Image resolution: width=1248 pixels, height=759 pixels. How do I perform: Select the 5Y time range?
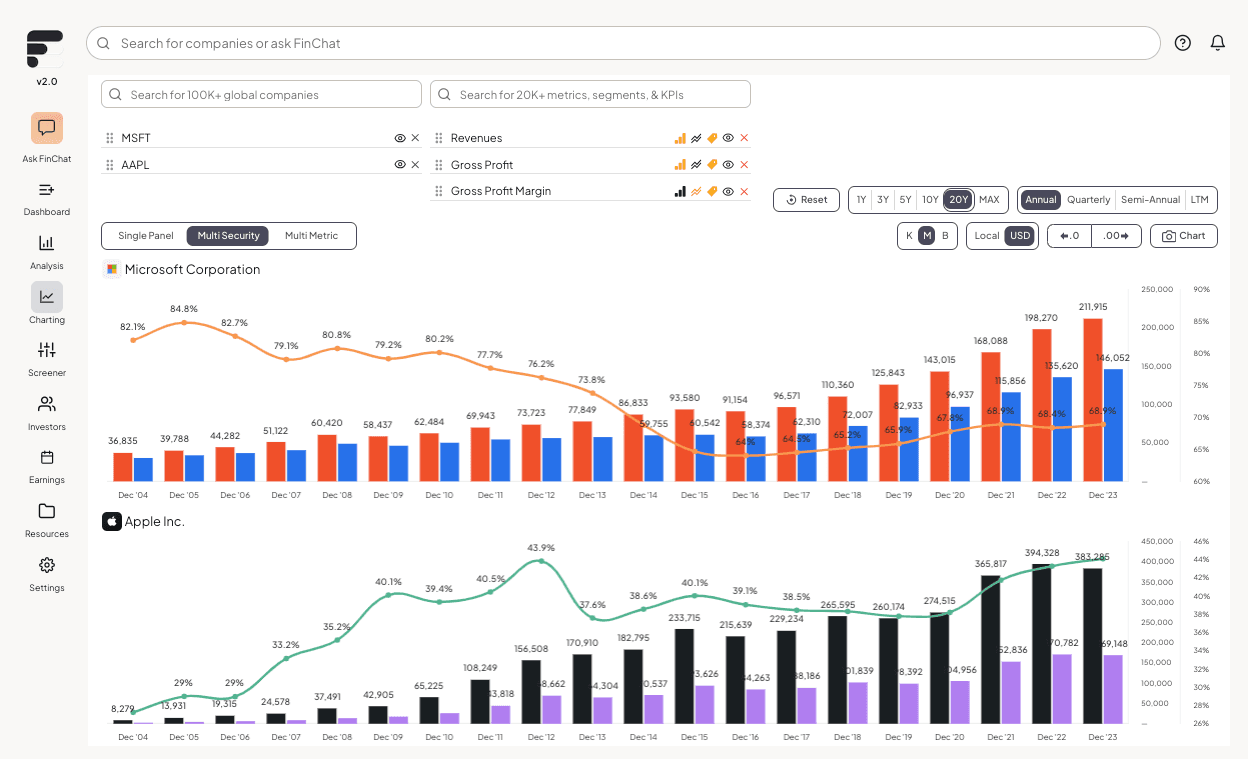[x=905, y=200]
